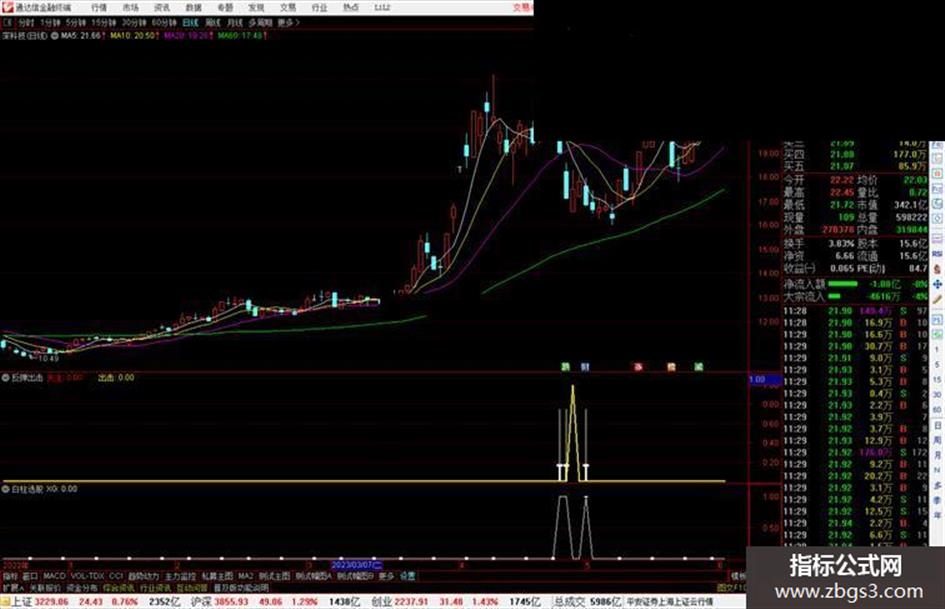Expand 更多 indicators in bottom bar

pos(386,576)
